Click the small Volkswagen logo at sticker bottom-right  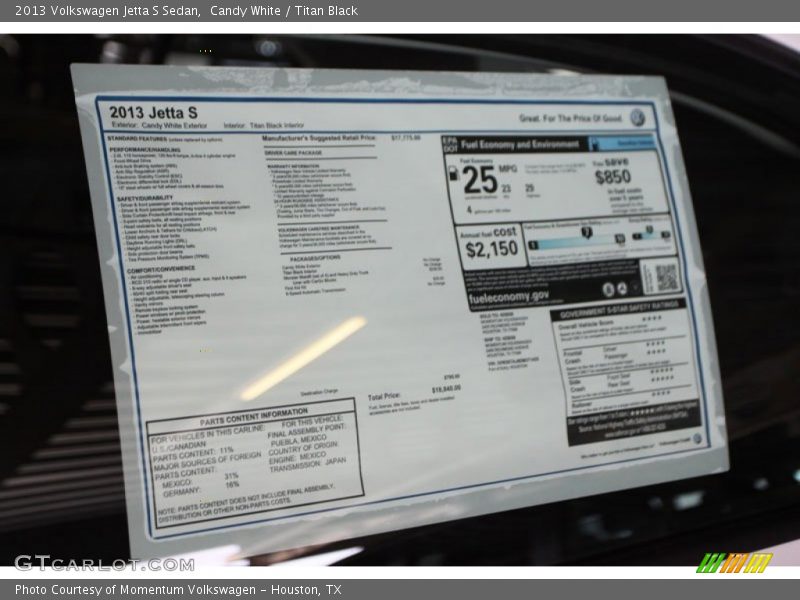[x=697, y=439]
